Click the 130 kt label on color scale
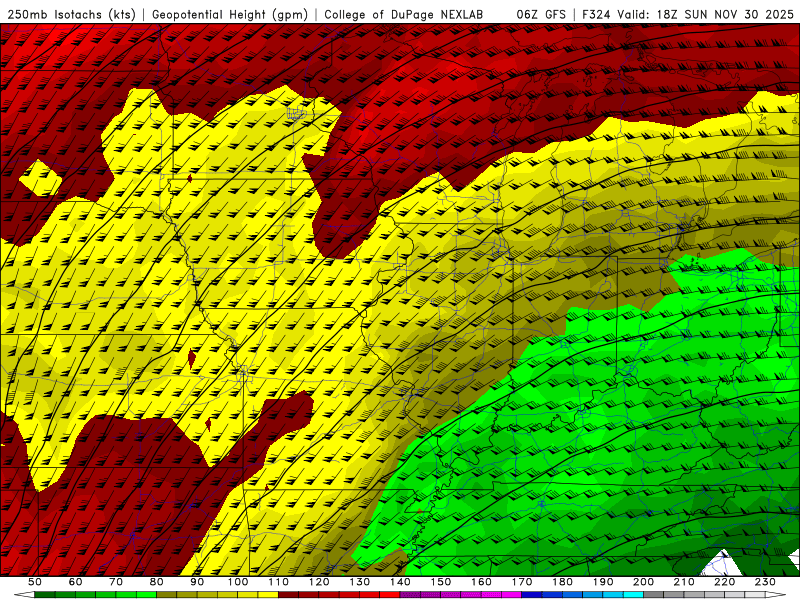 pos(360,582)
